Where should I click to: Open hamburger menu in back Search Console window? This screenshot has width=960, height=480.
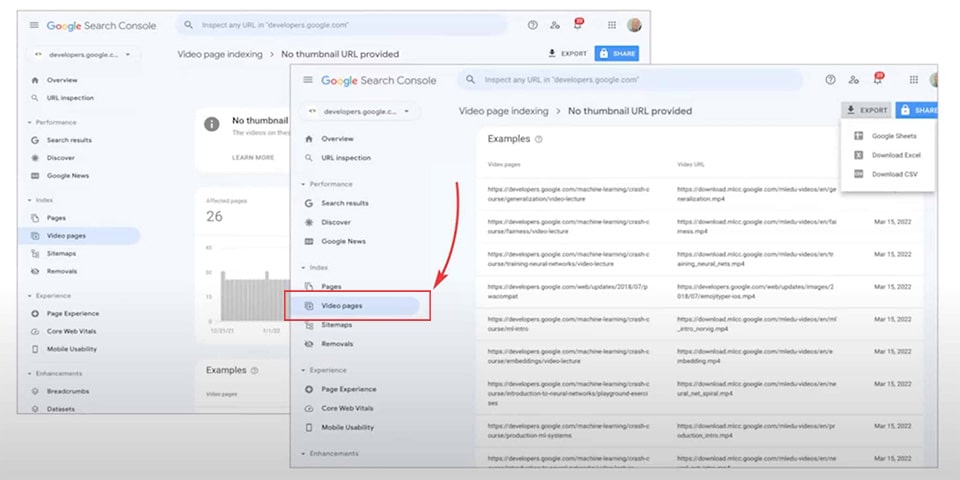[34, 25]
